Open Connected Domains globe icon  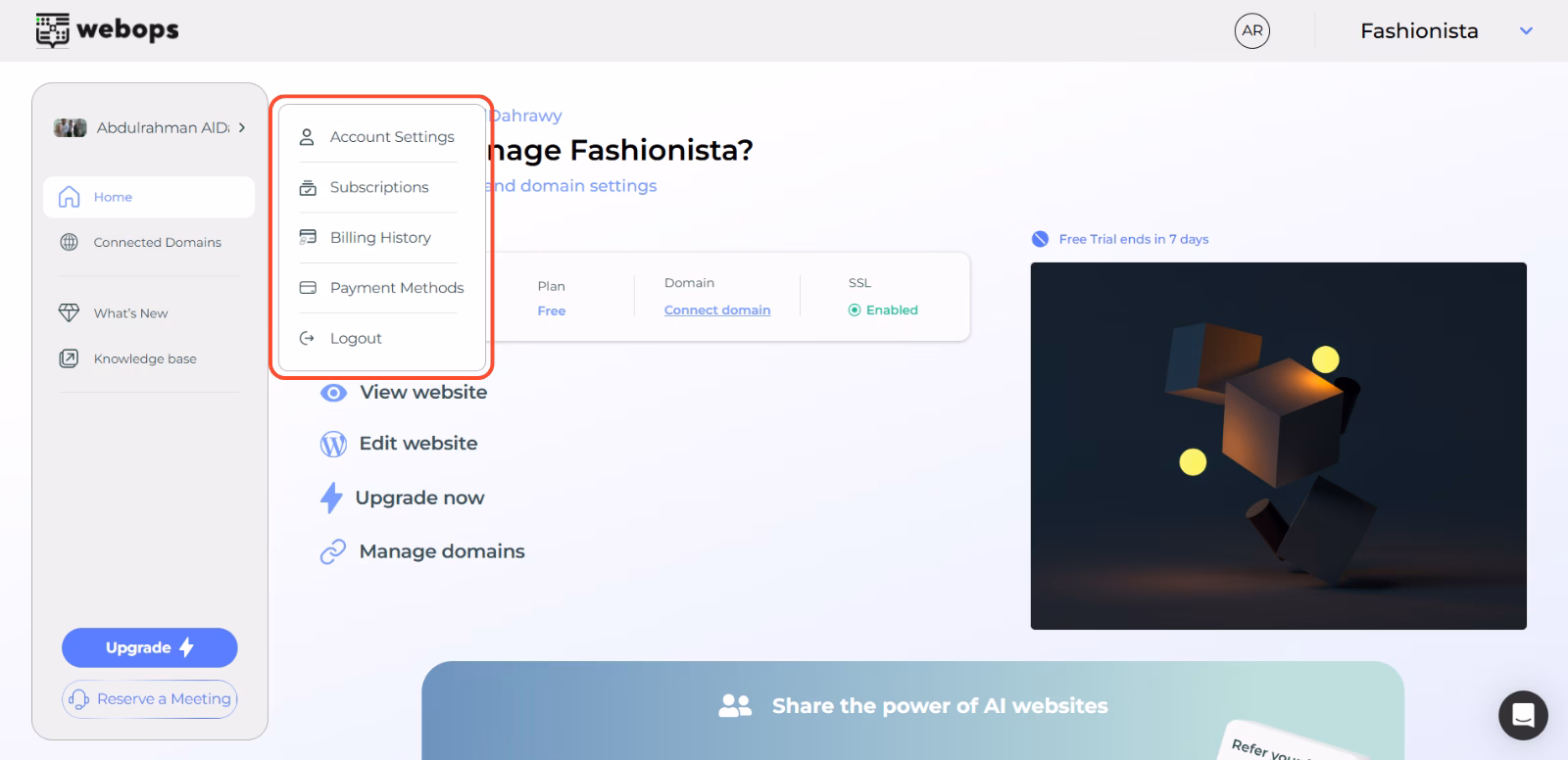[69, 242]
